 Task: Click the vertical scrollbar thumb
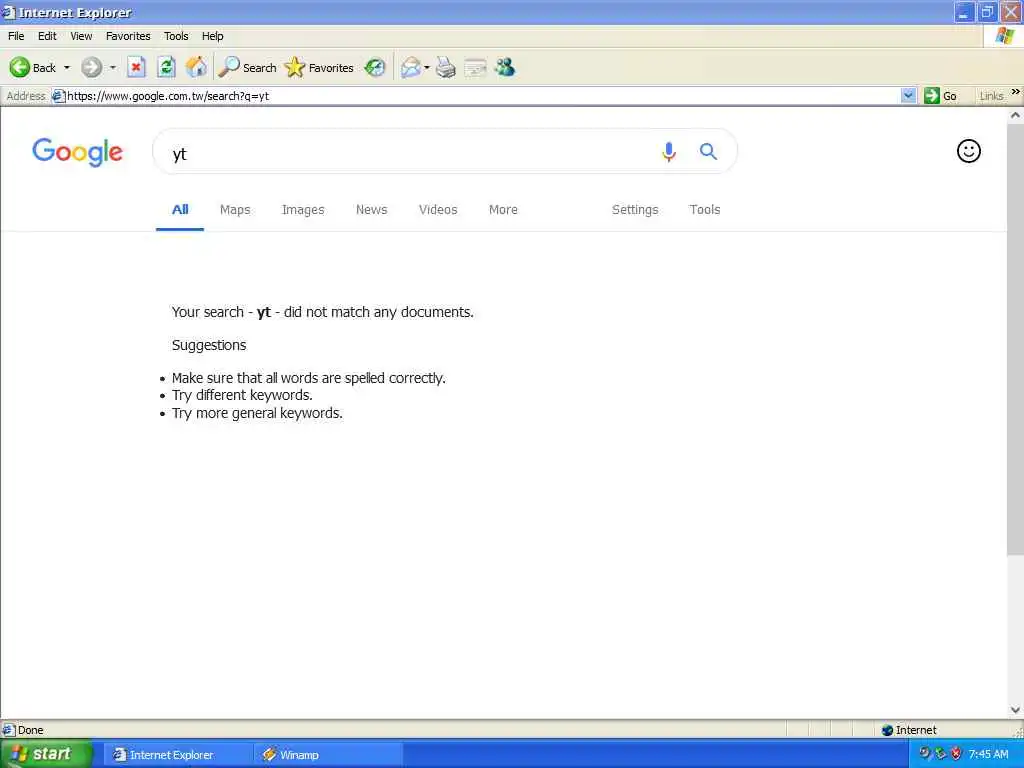tap(1015, 340)
